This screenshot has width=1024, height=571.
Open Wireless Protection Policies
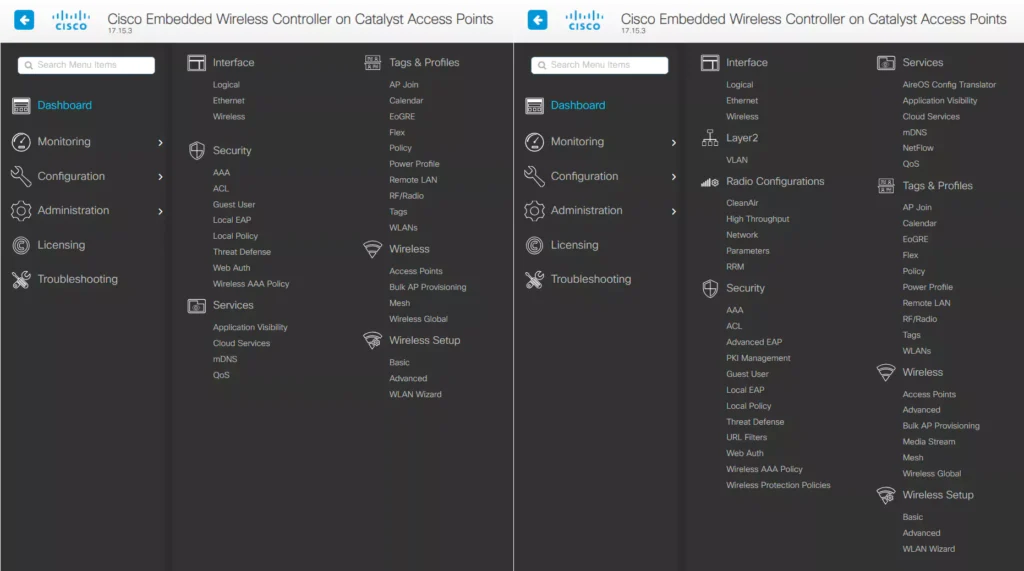[778, 485]
